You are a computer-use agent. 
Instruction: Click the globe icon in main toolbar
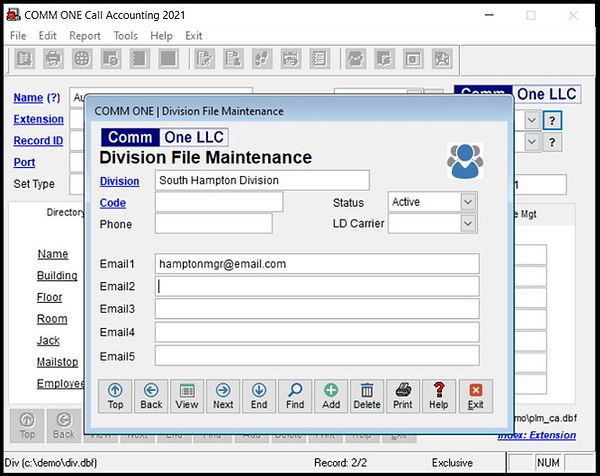pos(82,59)
